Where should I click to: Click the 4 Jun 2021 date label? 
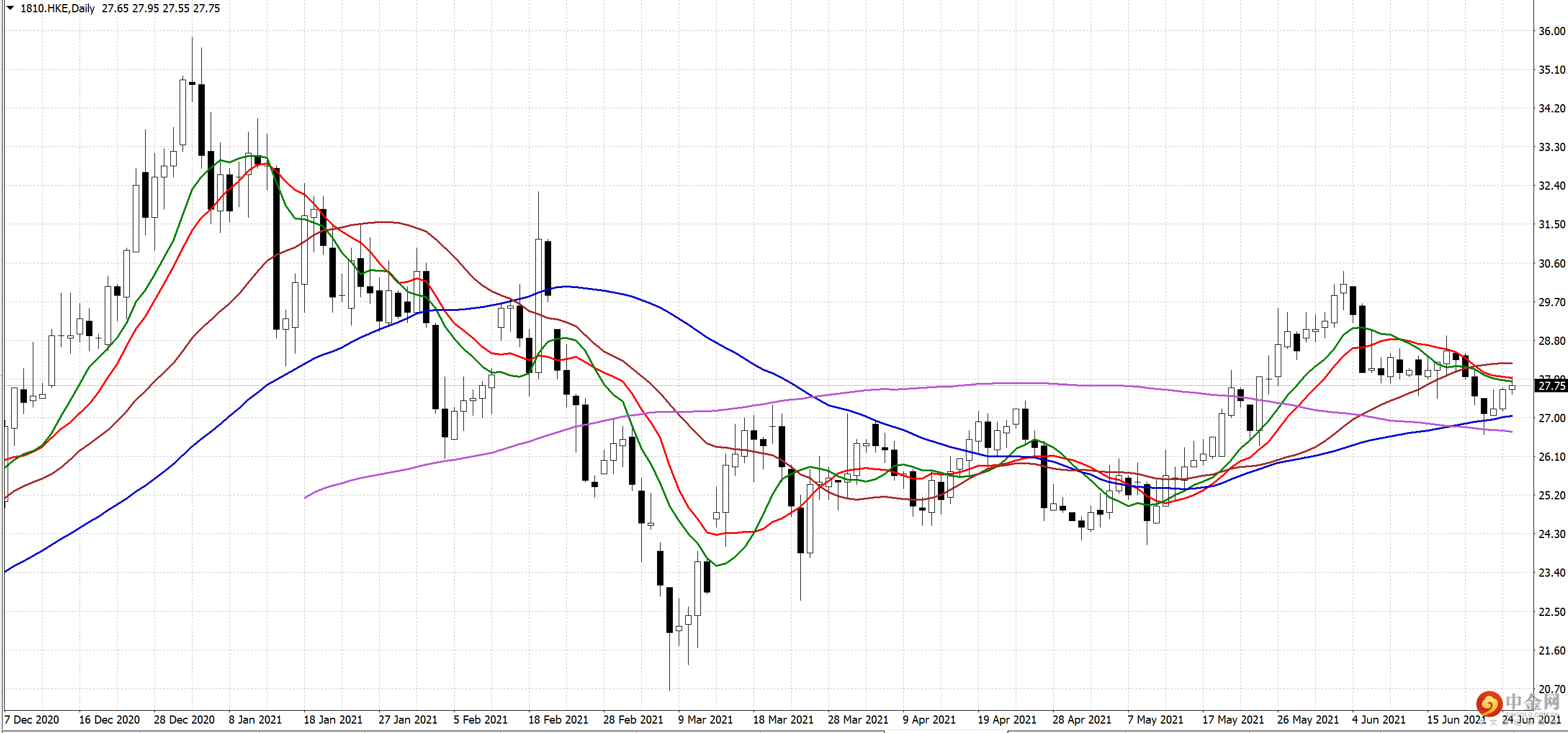pos(1378,720)
